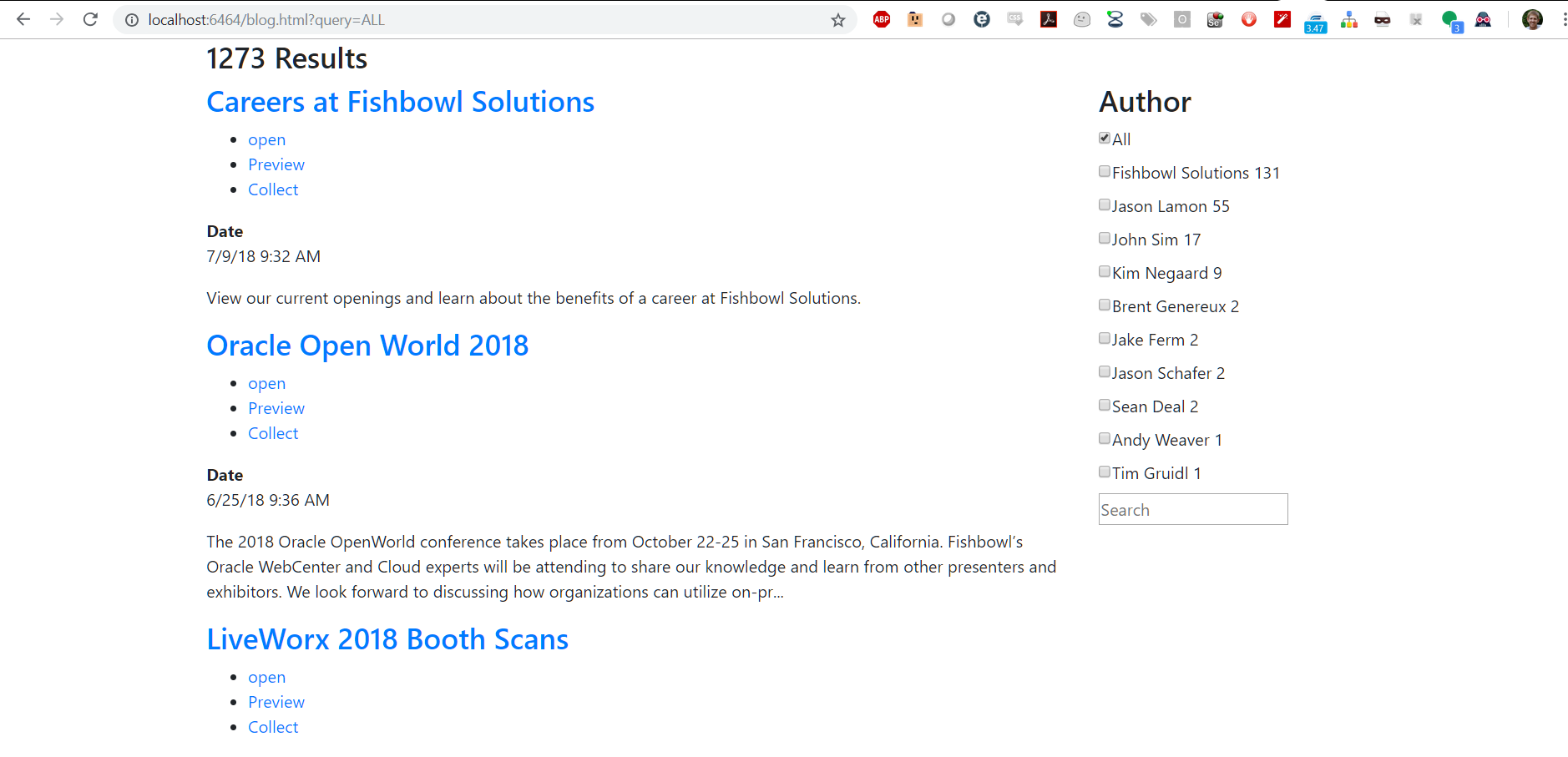Open the LiveWorx 2018 Booth Scans title

387,639
